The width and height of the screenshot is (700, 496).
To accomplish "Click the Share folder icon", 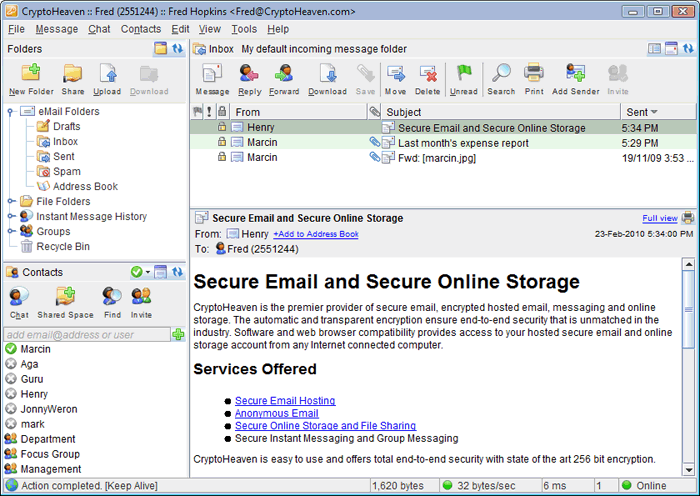I will (73, 74).
